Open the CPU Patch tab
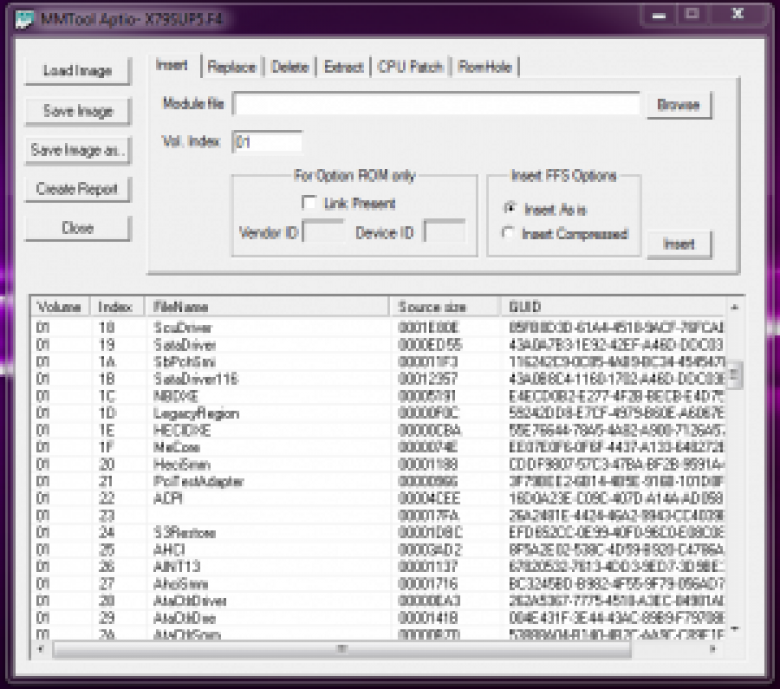Image resolution: width=780 pixels, height=689 pixels. (x=410, y=67)
